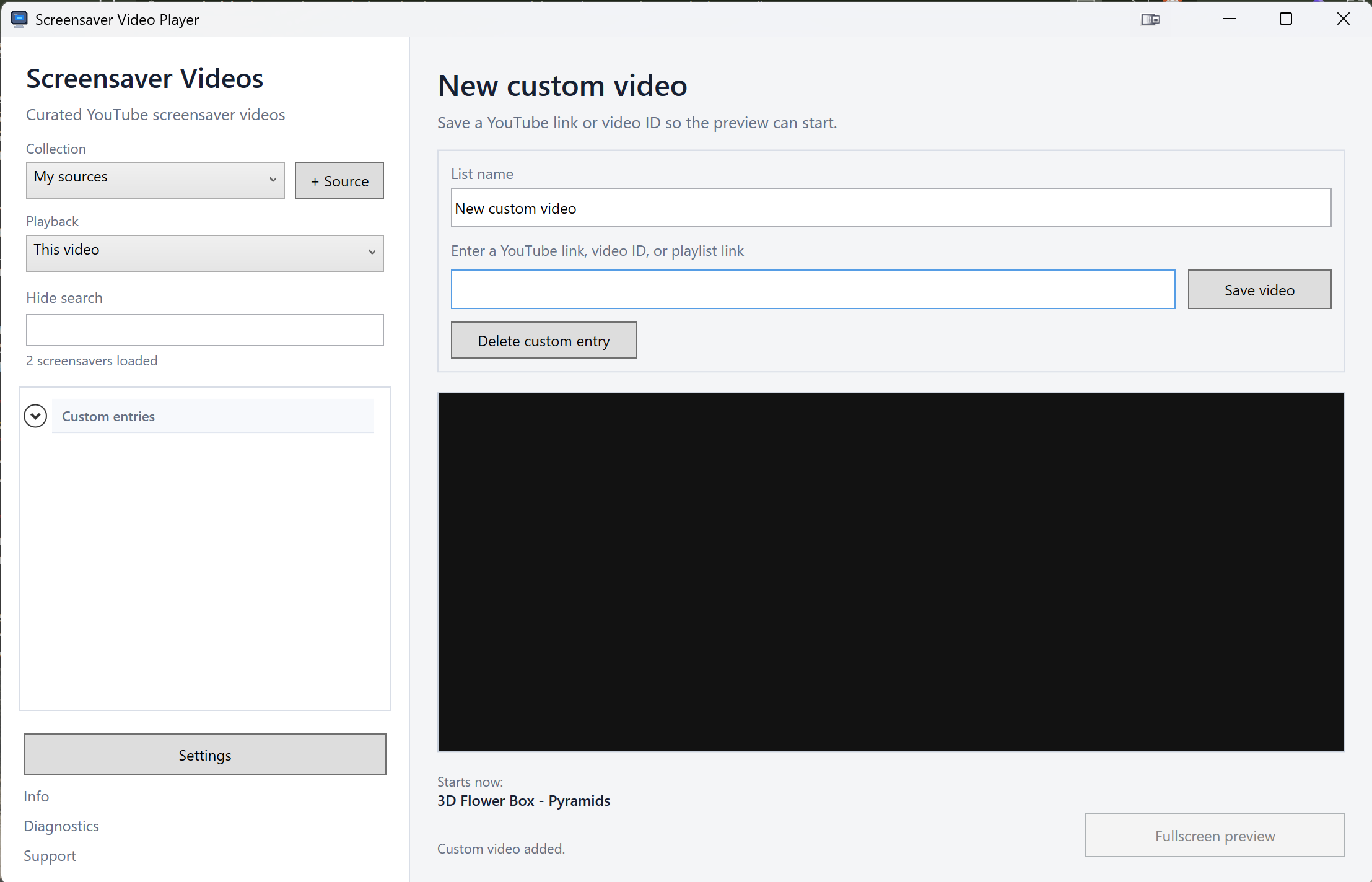Open the Collection dropdown showing My sources
This screenshot has width=1372, height=882.
[155, 180]
